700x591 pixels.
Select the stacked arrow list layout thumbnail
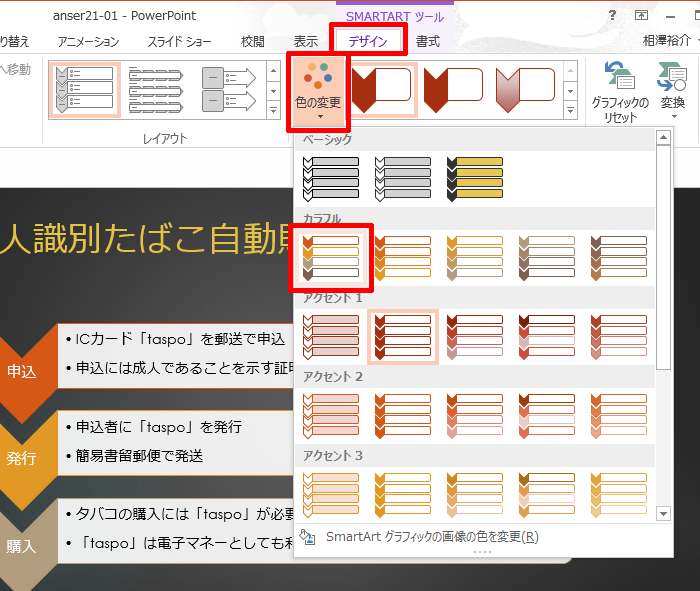coord(156,90)
